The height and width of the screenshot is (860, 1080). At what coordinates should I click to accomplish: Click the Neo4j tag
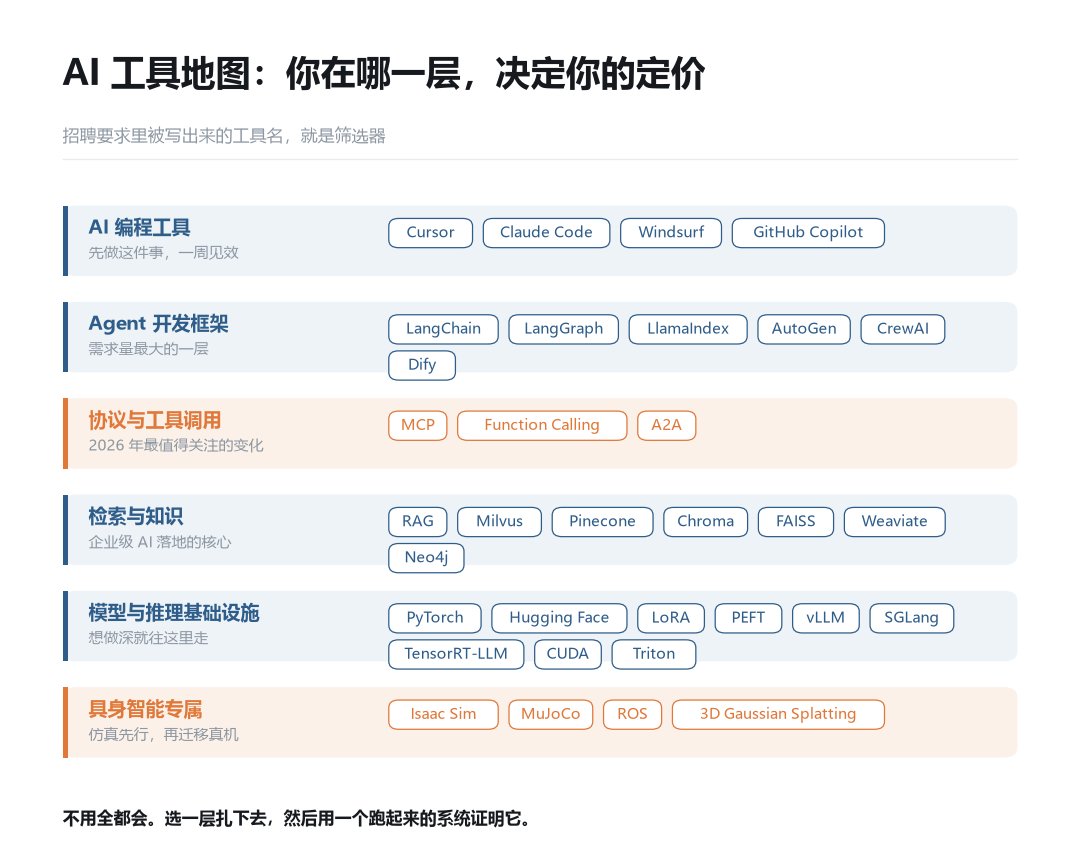[426, 558]
